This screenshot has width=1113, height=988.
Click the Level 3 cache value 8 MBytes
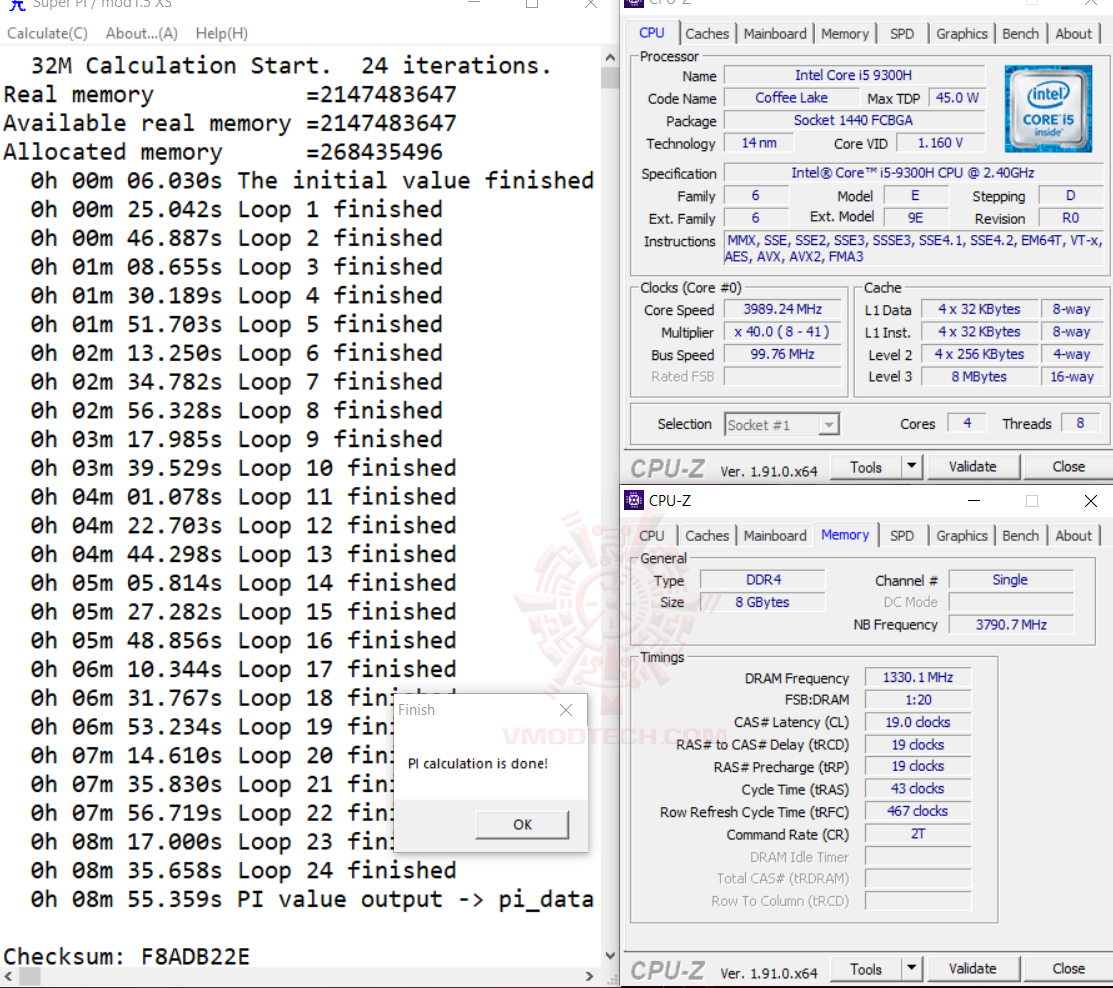(x=979, y=377)
